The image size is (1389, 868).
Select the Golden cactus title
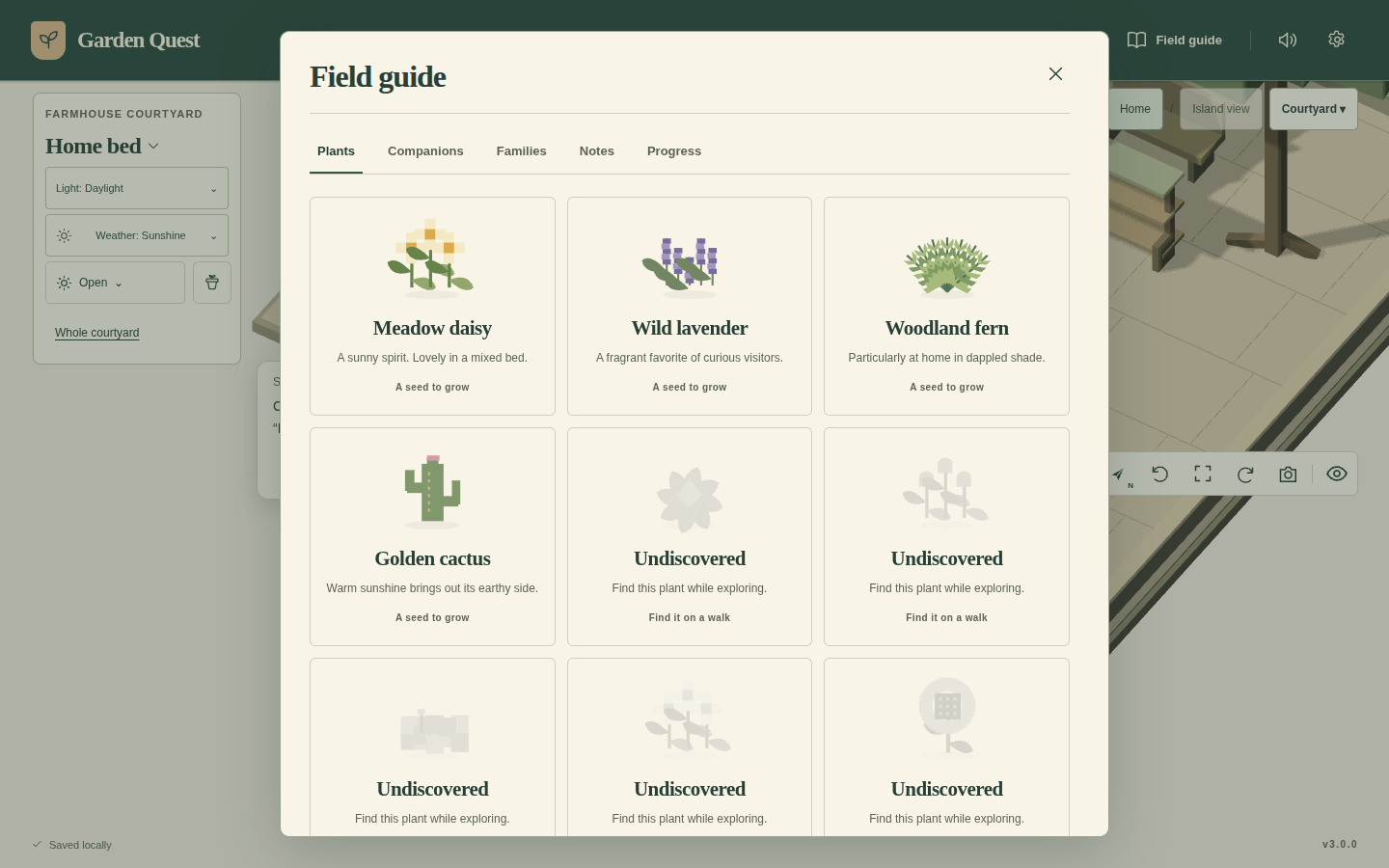pos(432,558)
